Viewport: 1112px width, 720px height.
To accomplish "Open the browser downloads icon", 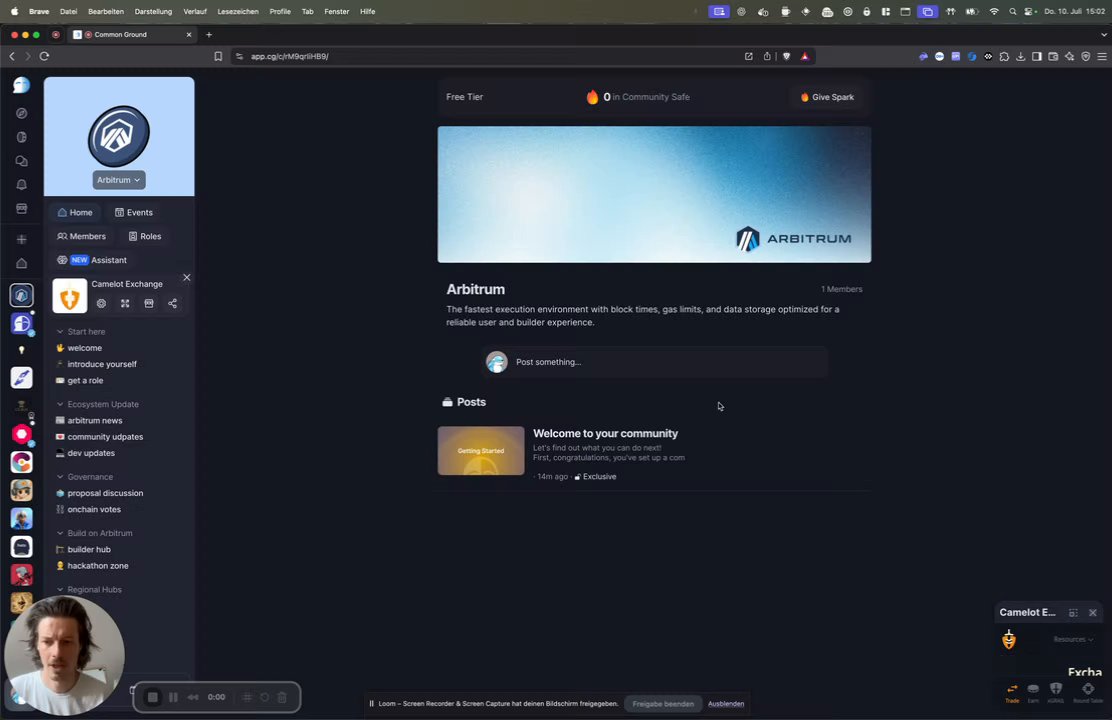I will (x=1021, y=56).
